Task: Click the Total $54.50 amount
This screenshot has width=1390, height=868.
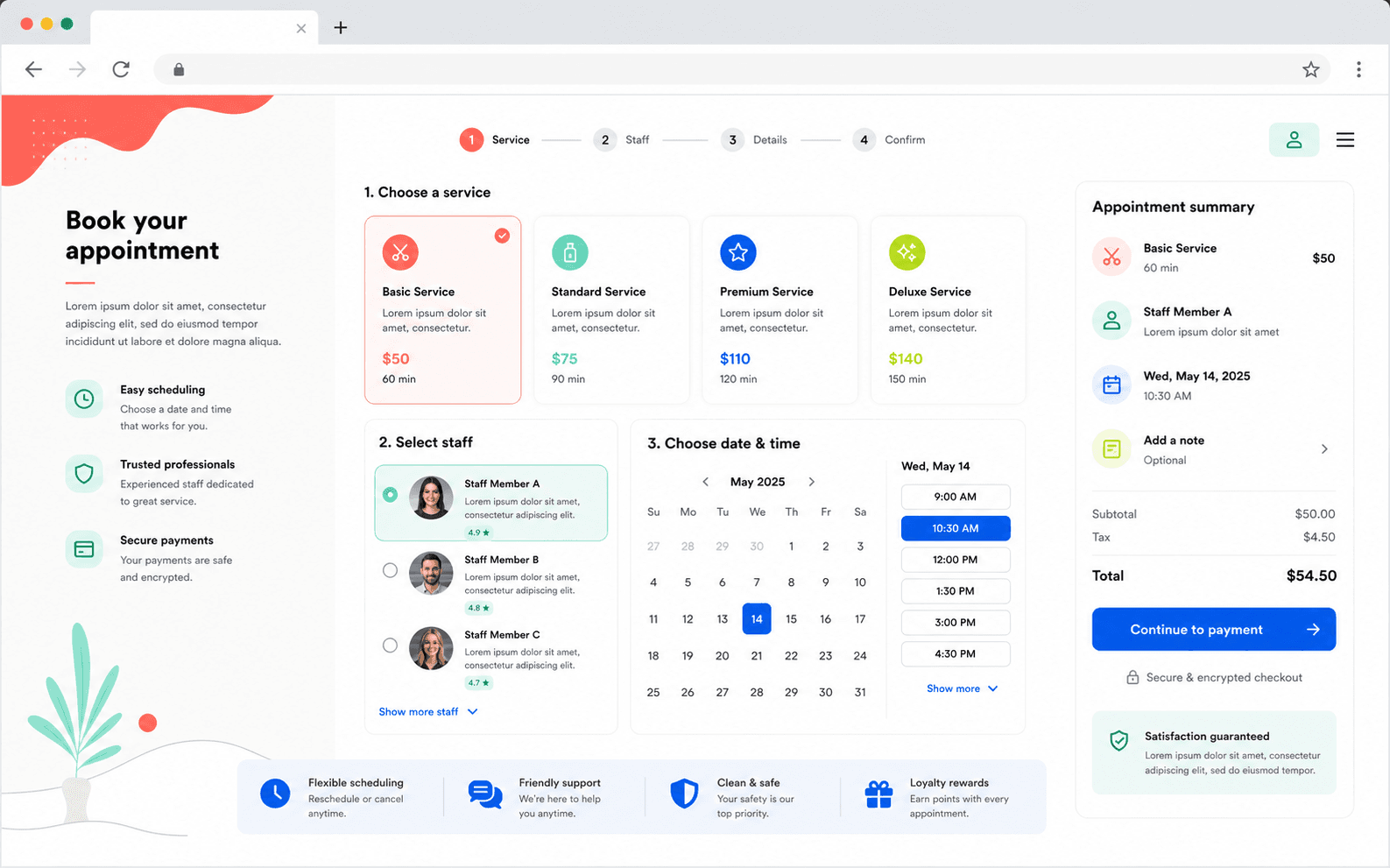Action: coord(1311,575)
